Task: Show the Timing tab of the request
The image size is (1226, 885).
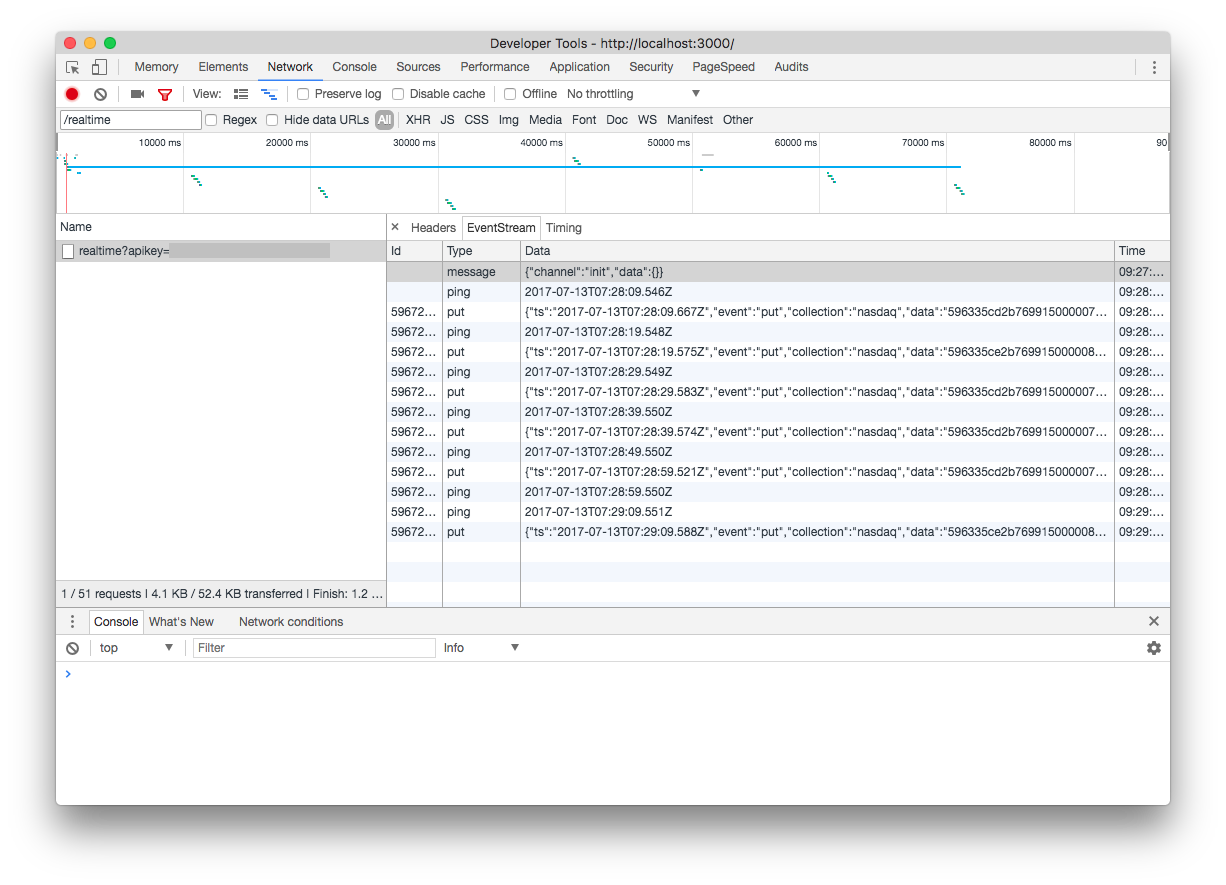Action: (564, 228)
